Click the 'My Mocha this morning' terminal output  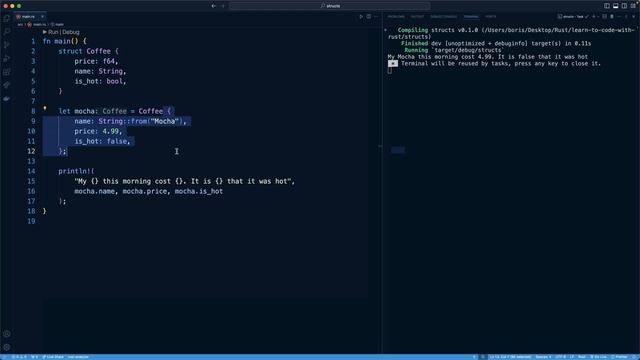(488, 57)
